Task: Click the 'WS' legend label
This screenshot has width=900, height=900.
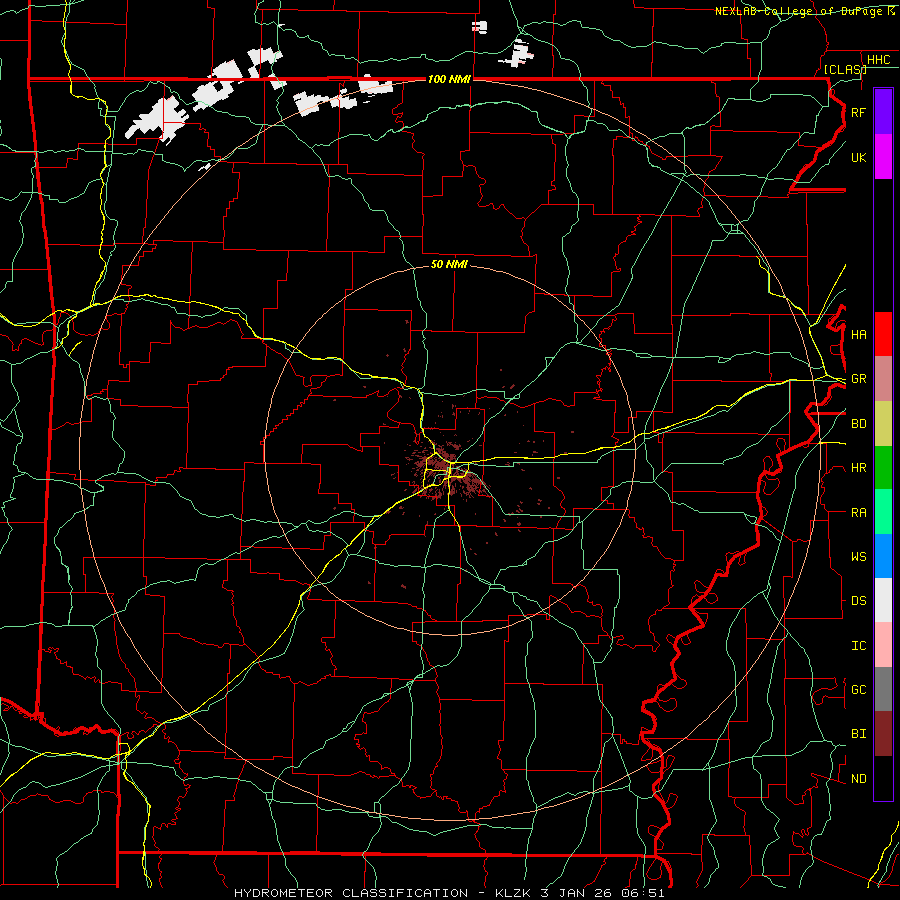Action: [859, 557]
